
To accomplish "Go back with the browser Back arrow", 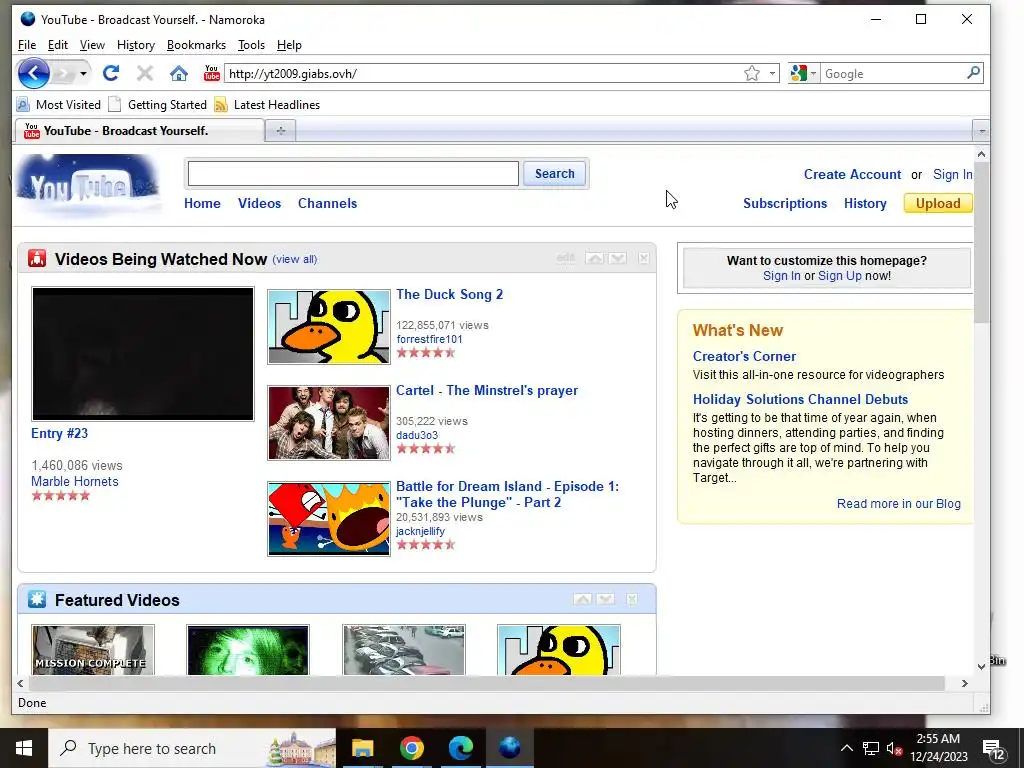I will pyautogui.click(x=33, y=73).
